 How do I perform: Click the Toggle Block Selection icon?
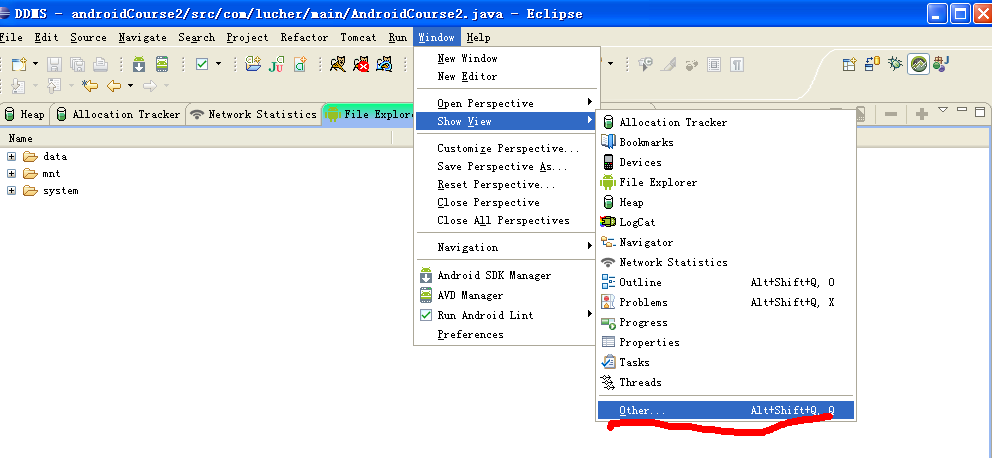714,64
